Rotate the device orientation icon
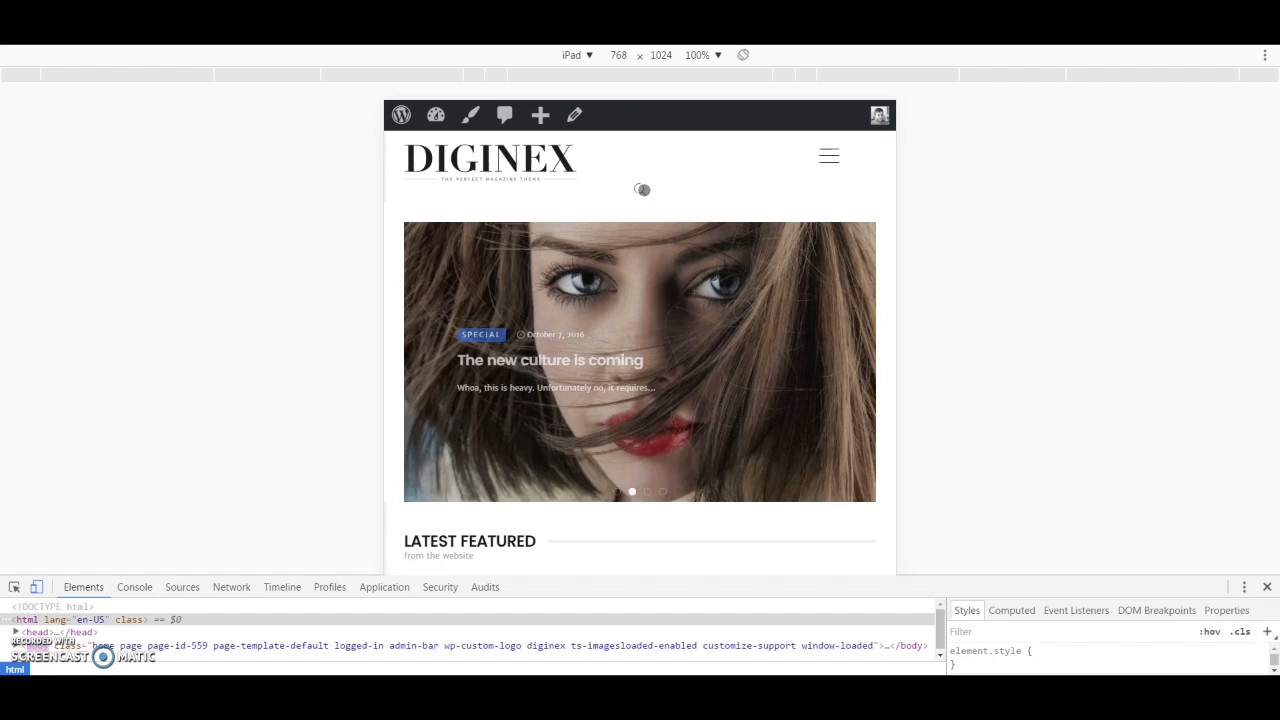 point(743,55)
